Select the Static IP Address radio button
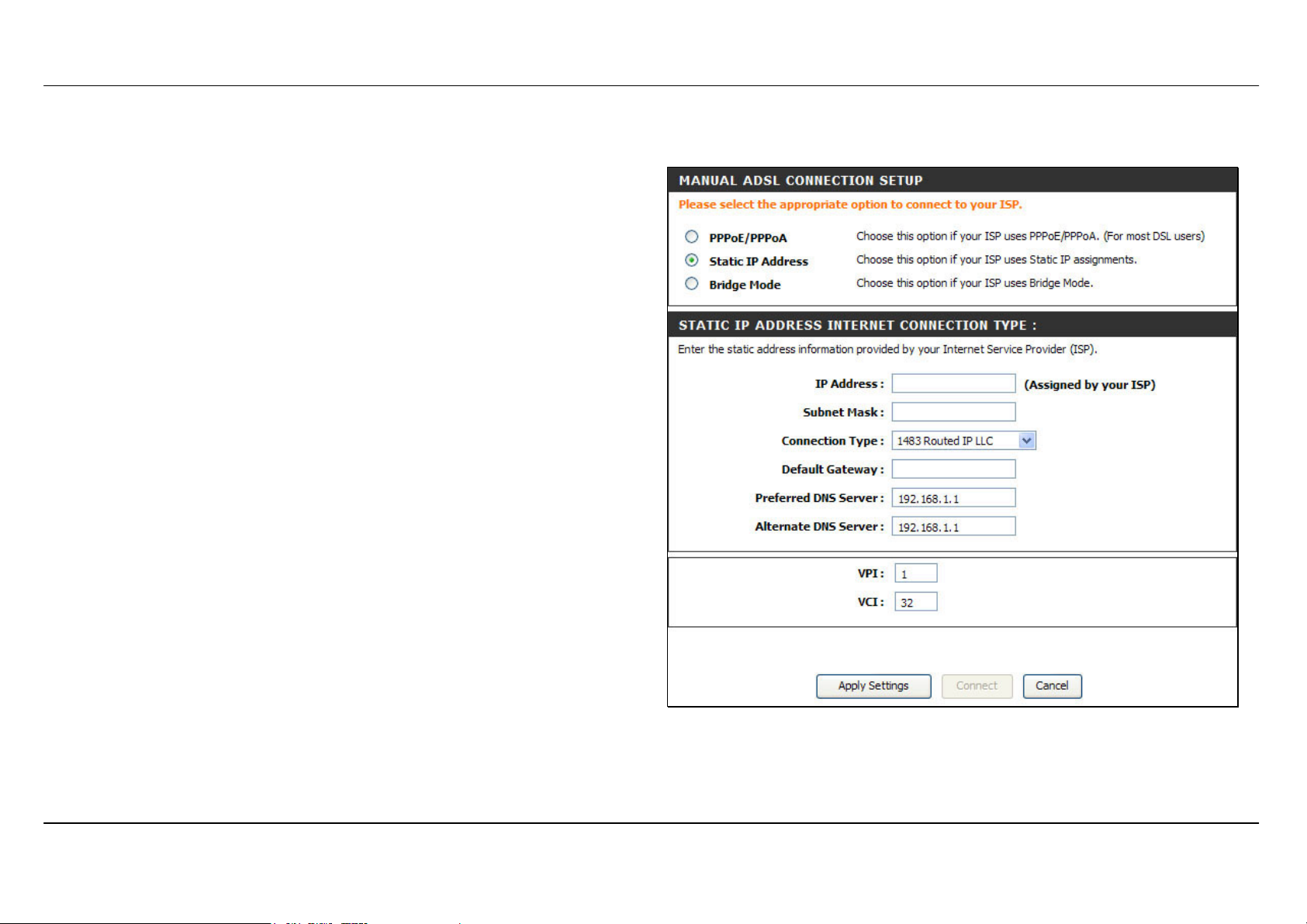The height and width of the screenshot is (924, 1307). click(691, 261)
